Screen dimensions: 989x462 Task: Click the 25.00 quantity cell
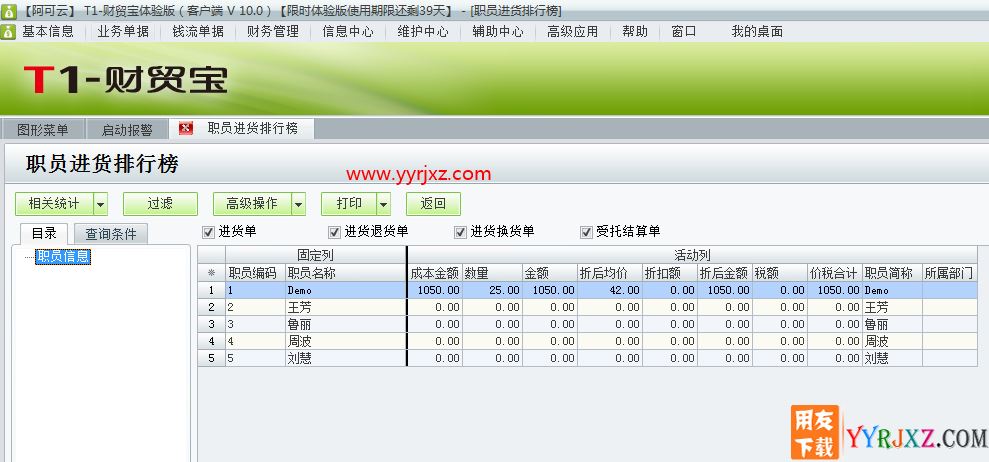coord(492,290)
